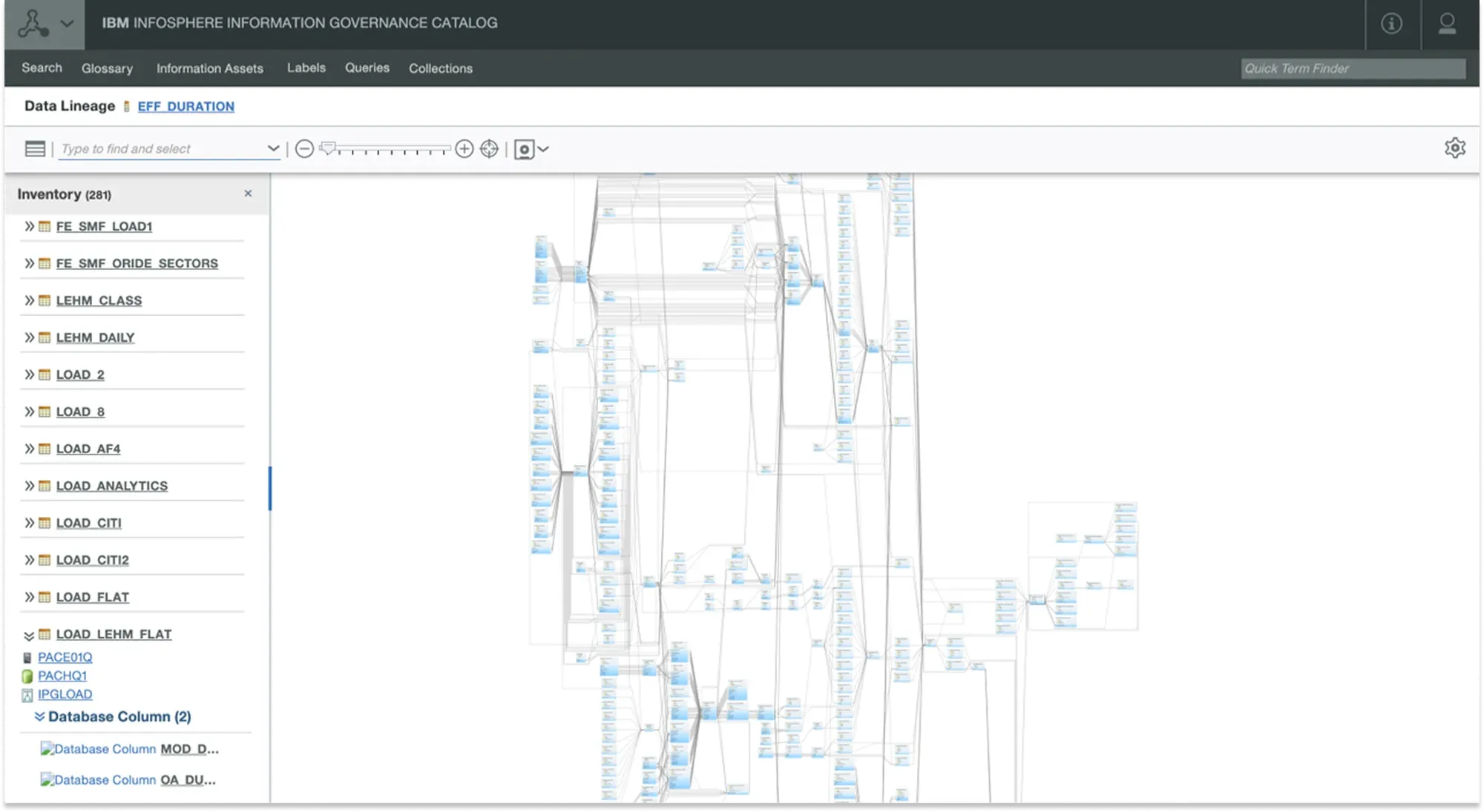Click the LEHM_DAILY table icon
Screen dimensions: 1484x812
tap(45, 337)
